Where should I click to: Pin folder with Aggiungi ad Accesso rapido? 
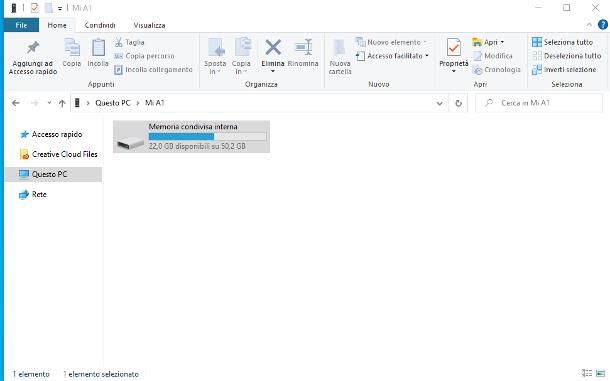pyautogui.click(x=33, y=57)
